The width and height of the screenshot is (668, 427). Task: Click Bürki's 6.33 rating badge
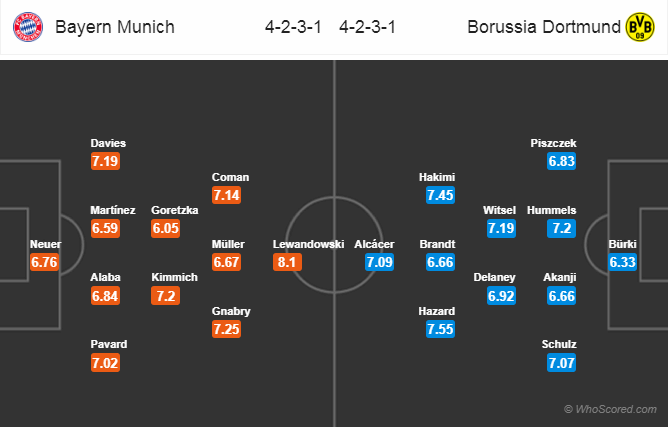(622, 262)
